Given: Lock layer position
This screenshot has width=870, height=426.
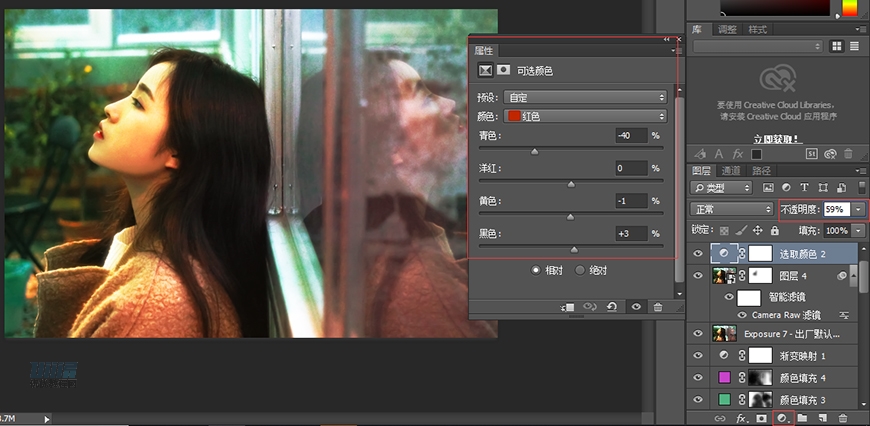Looking at the screenshot, I should tap(757, 230).
